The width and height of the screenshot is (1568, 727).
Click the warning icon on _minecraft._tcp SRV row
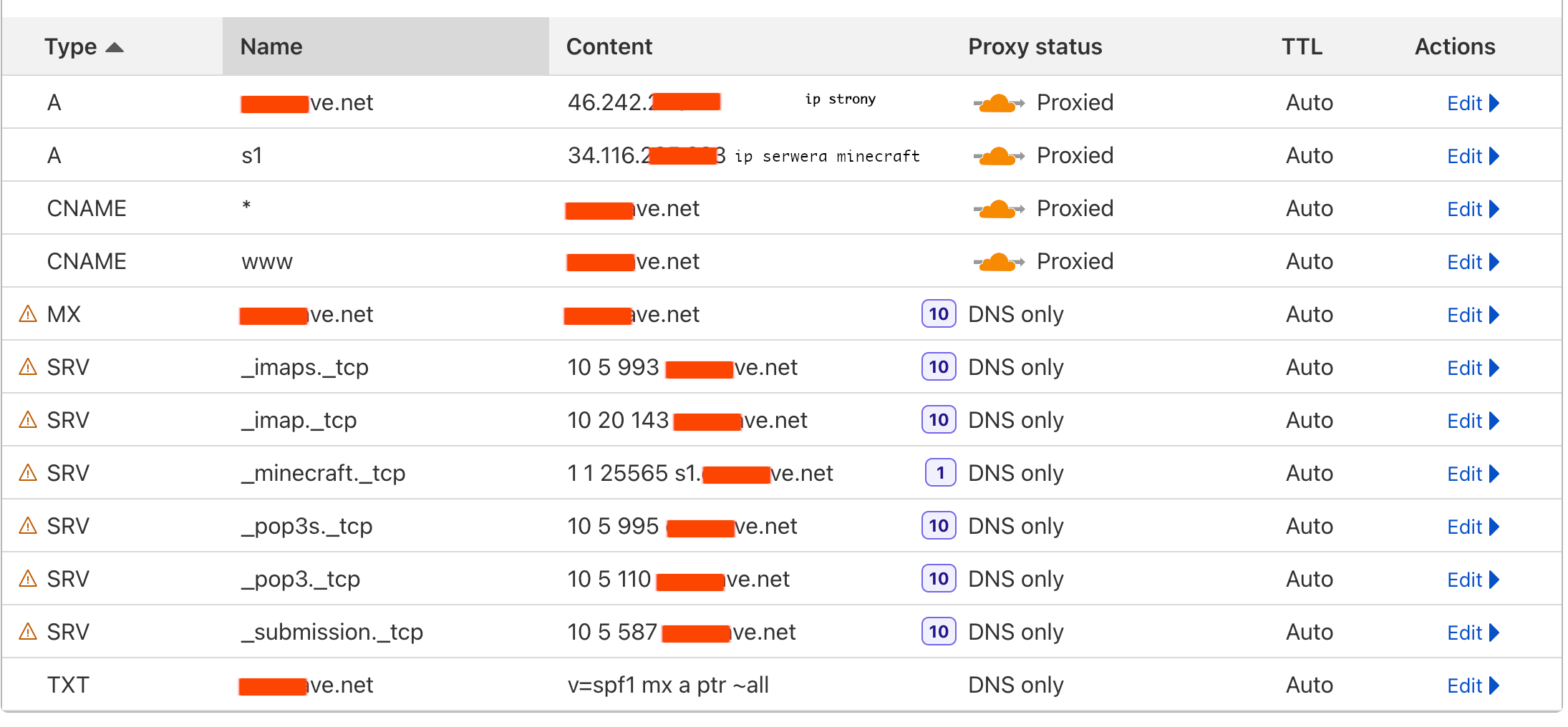[x=28, y=473]
